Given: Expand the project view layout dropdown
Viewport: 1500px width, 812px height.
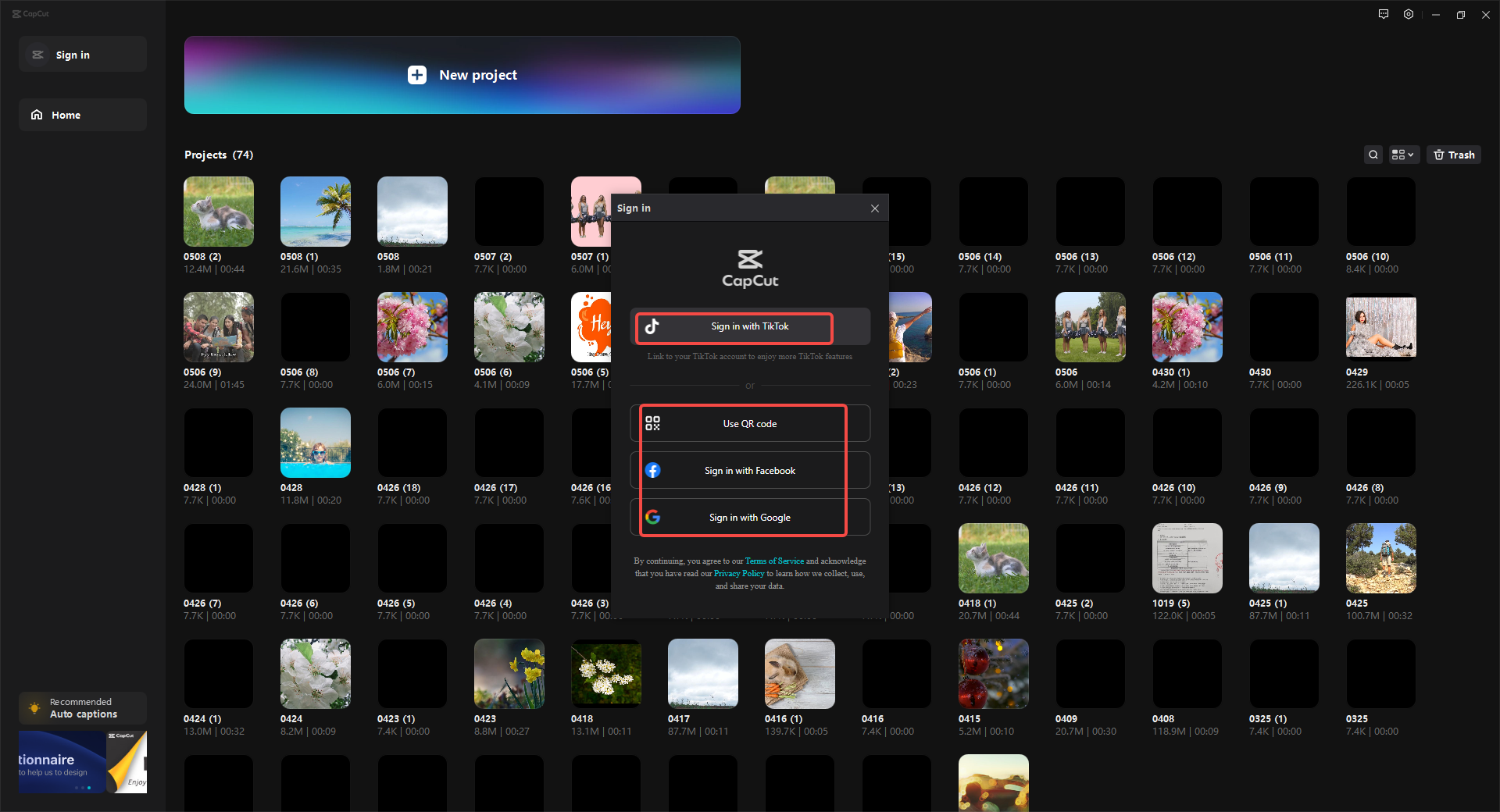Looking at the screenshot, I should pyautogui.click(x=1402, y=155).
